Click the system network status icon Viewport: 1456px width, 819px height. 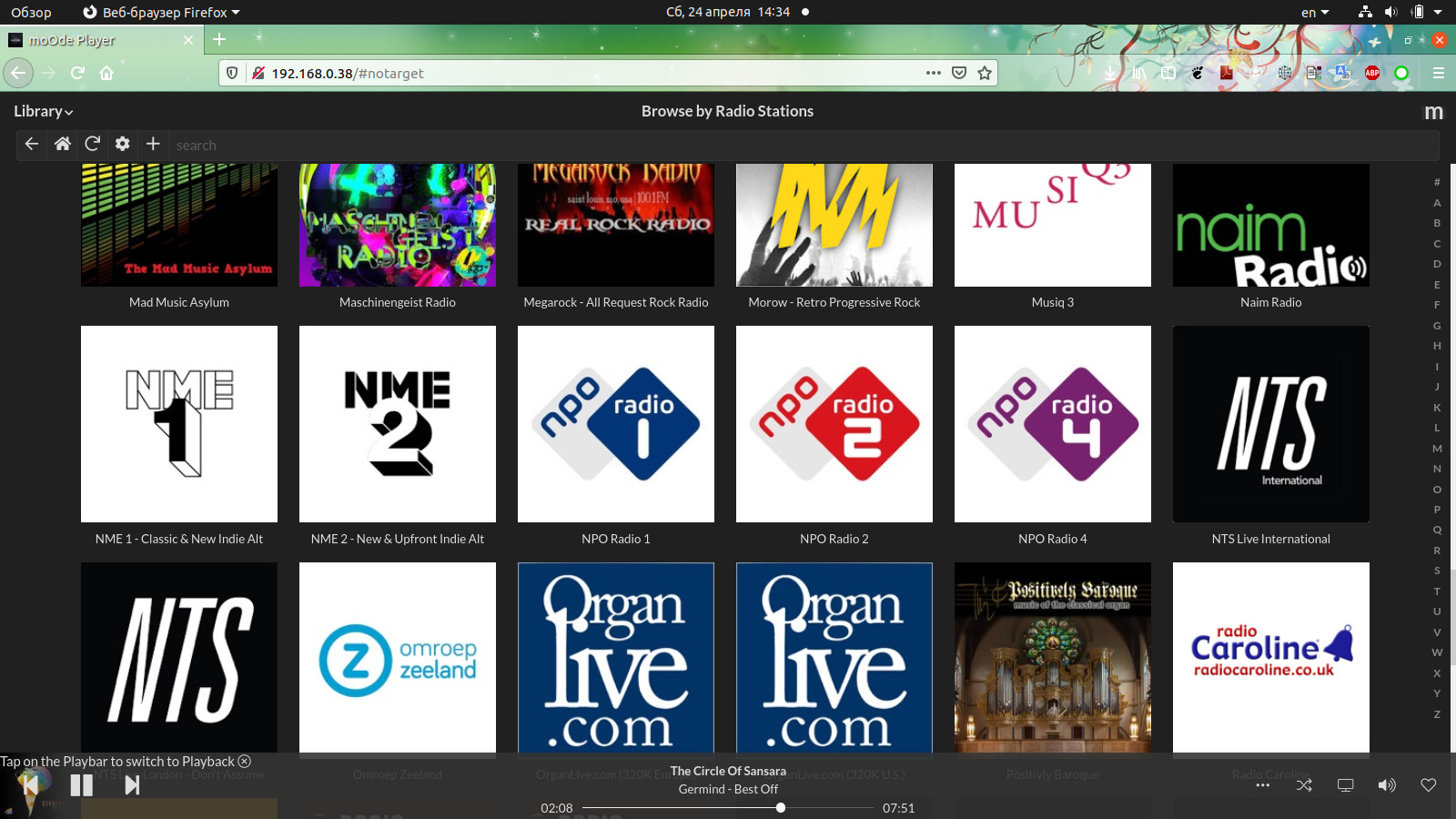tap(1365, 12)
